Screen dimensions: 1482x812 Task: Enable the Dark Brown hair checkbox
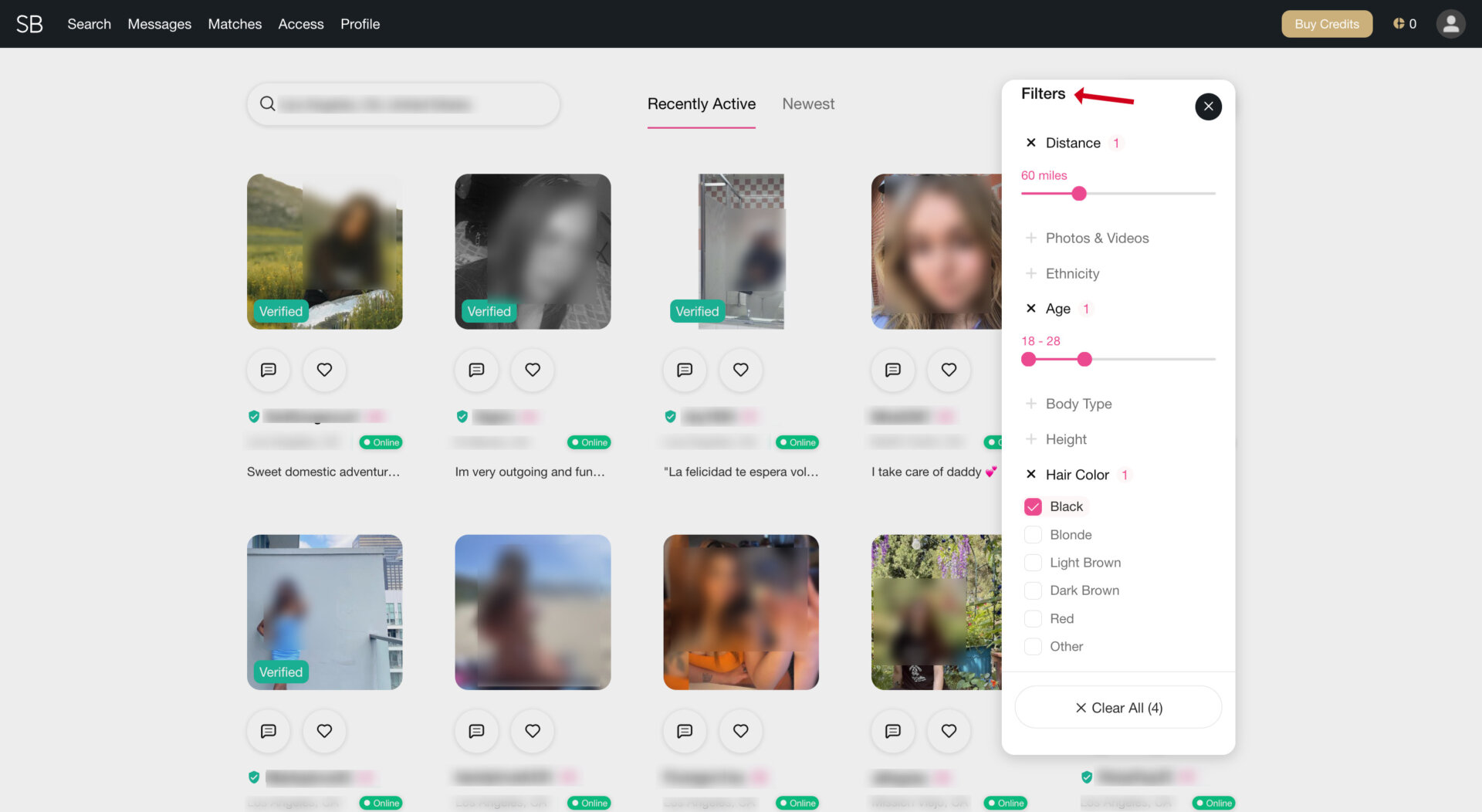[x=1033, y=590]
